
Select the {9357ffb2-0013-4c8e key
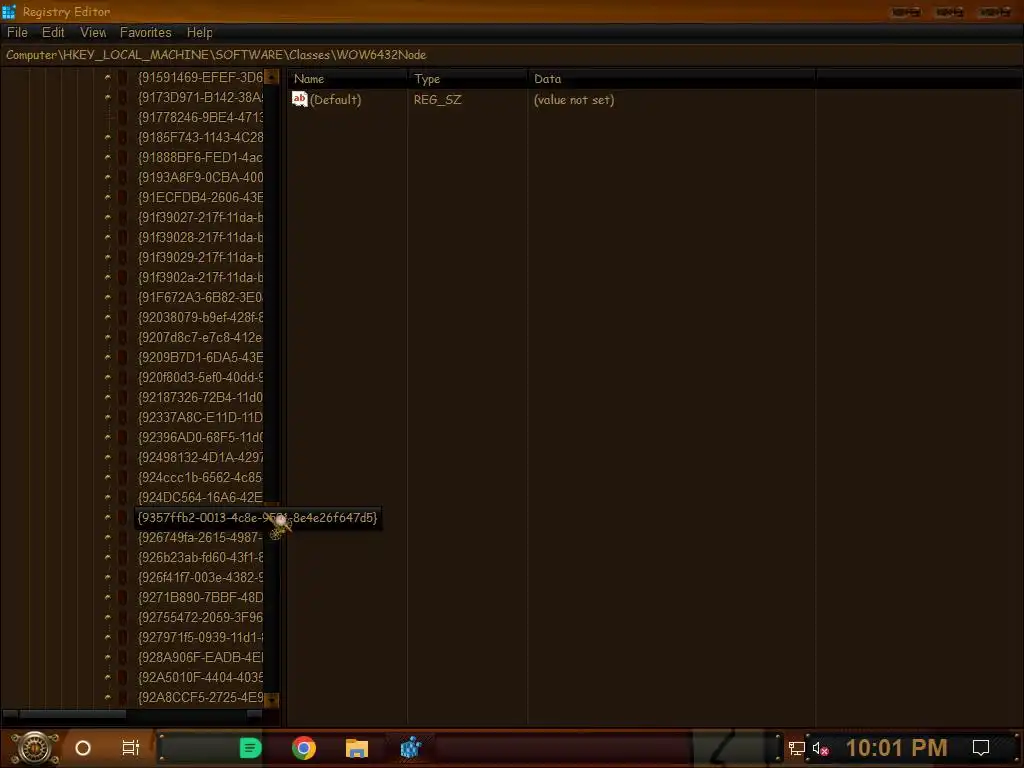(257, 518)
